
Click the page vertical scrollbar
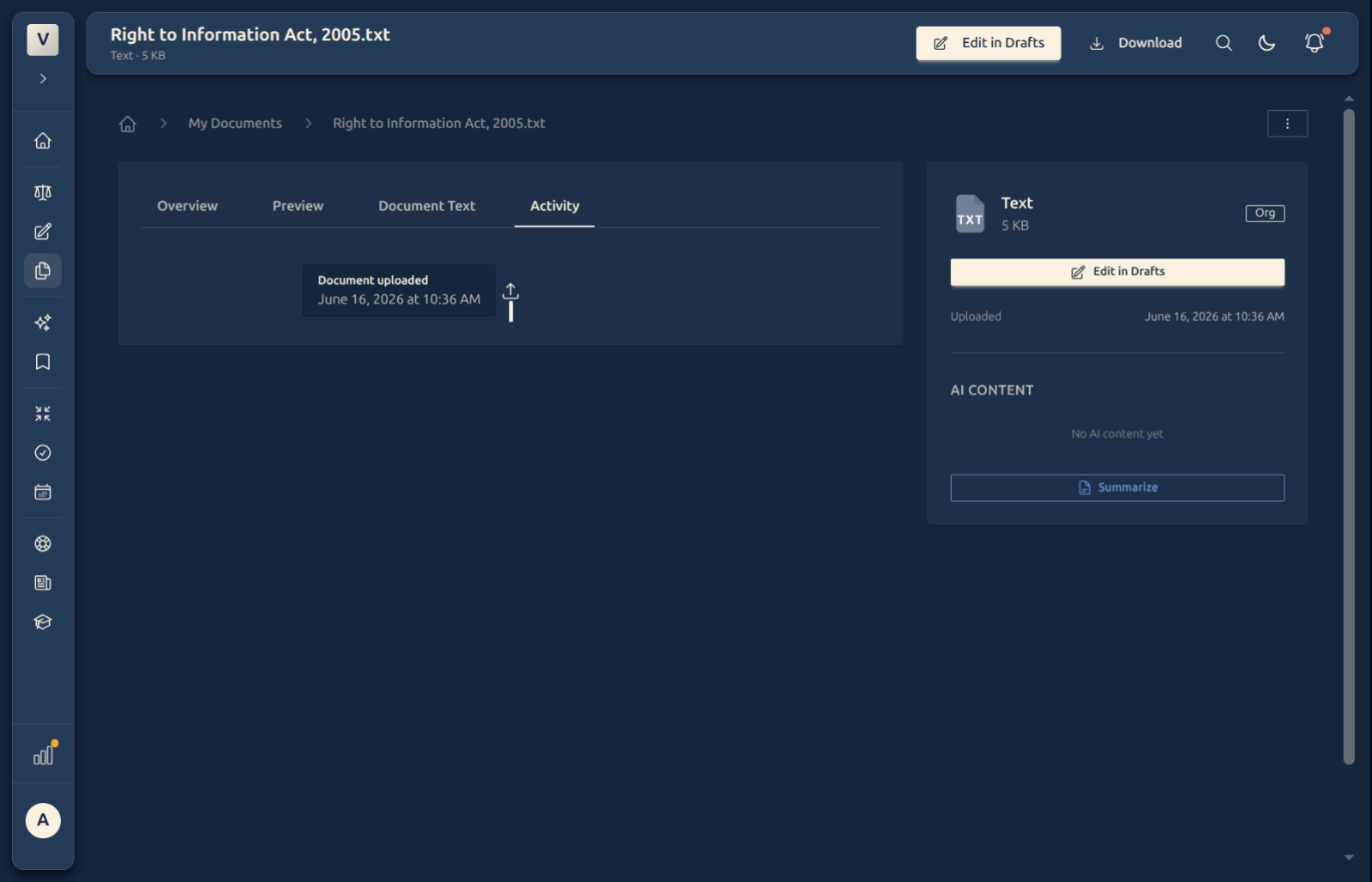click(x=1349, y=436)
